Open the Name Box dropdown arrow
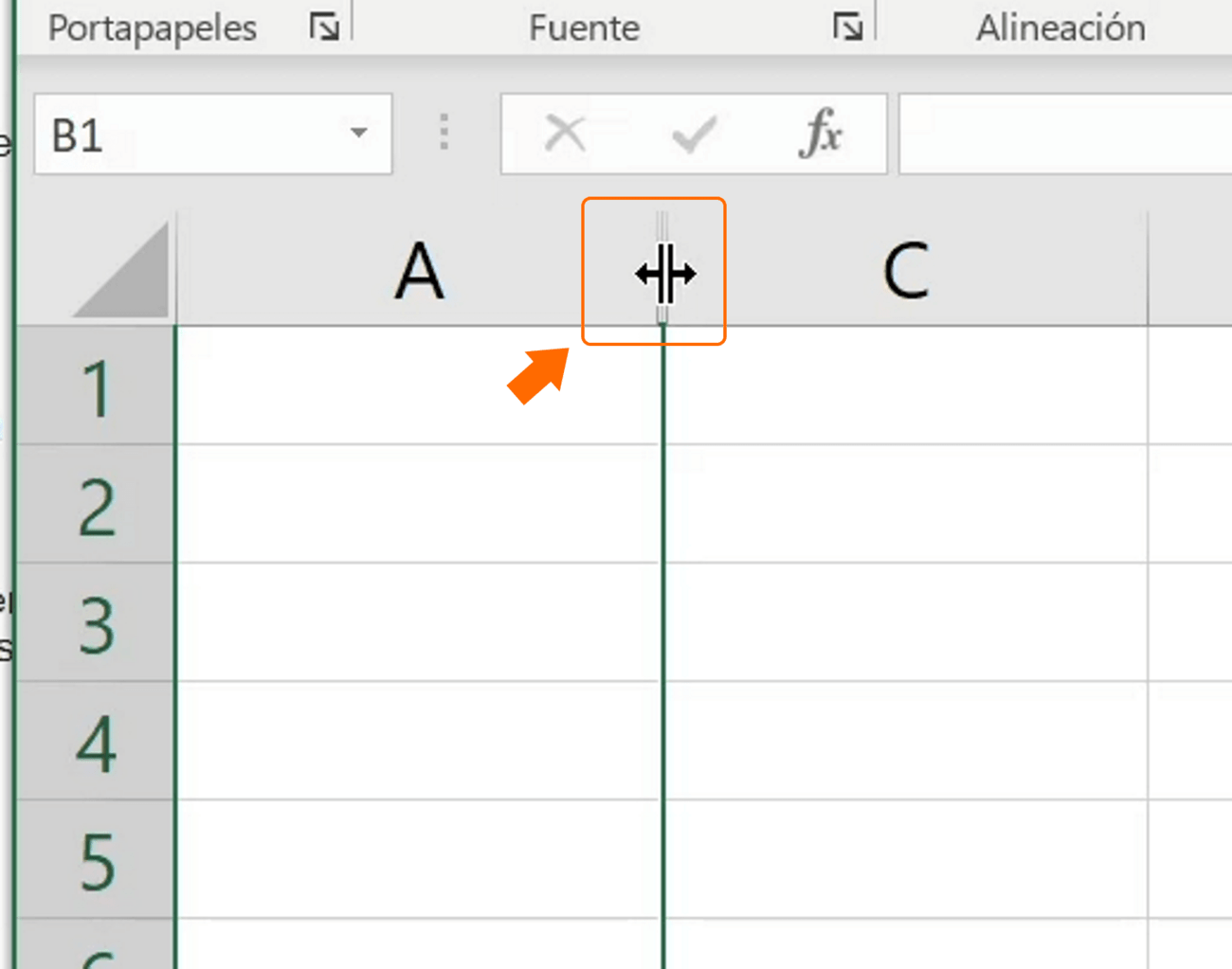1232x969 pixels. (358, 135)
